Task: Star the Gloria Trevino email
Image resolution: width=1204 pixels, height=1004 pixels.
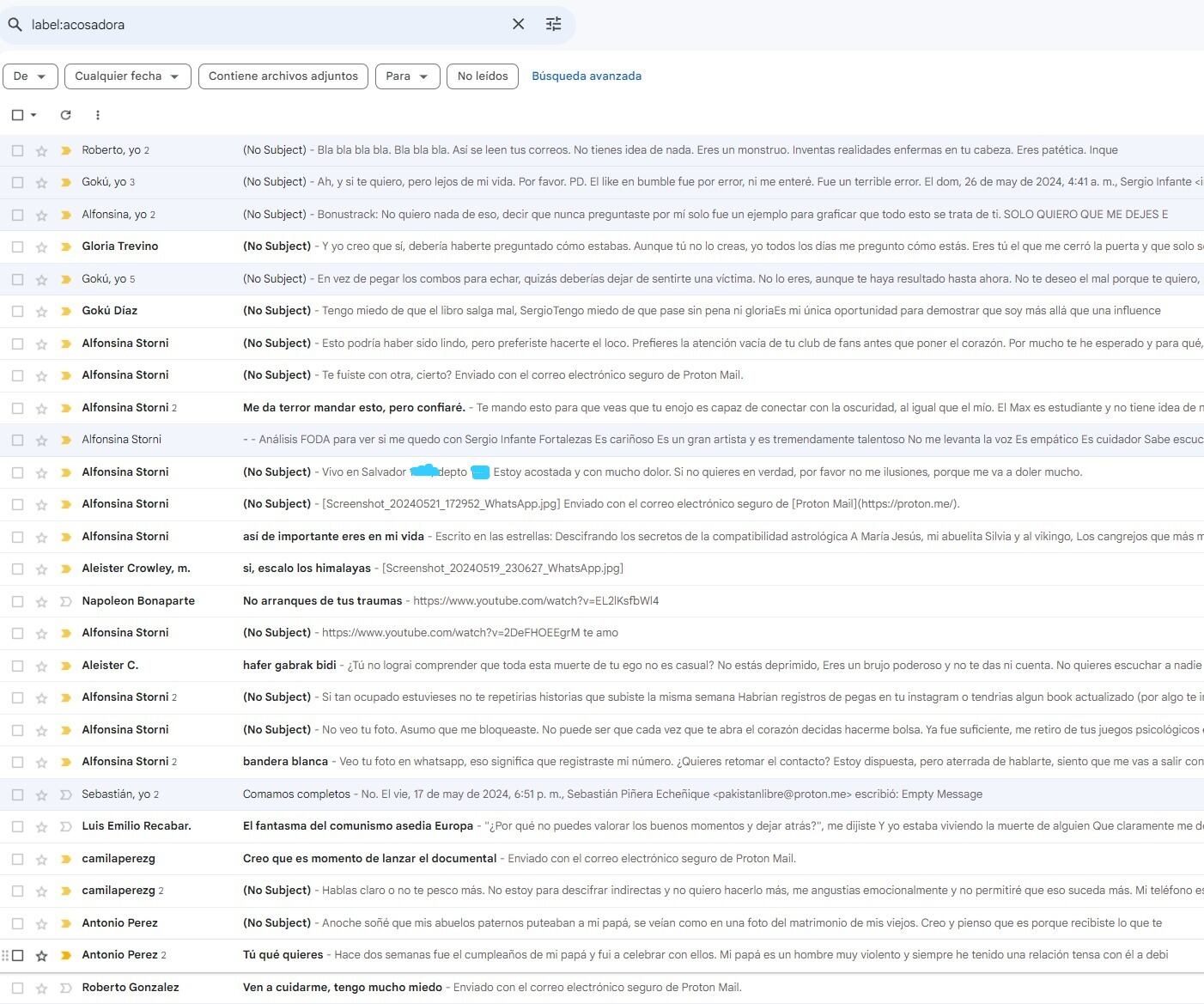Action: coord(41,246)
